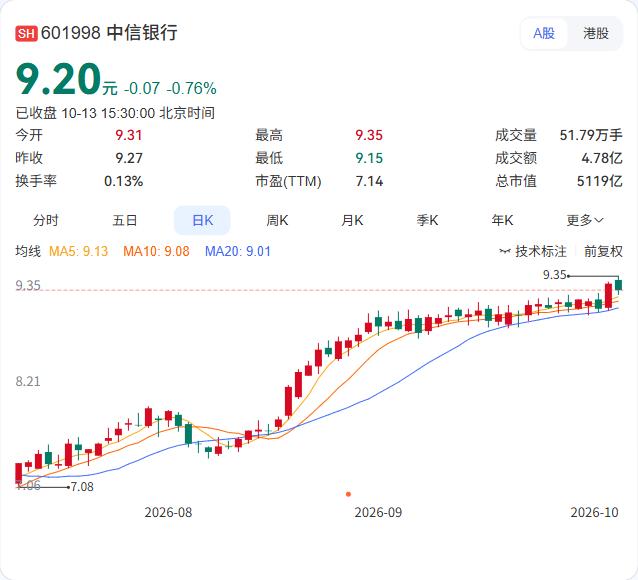Click the 2026-10 date axis label
The width and height of the screenshot is (638, 580).
coord(594,512)
